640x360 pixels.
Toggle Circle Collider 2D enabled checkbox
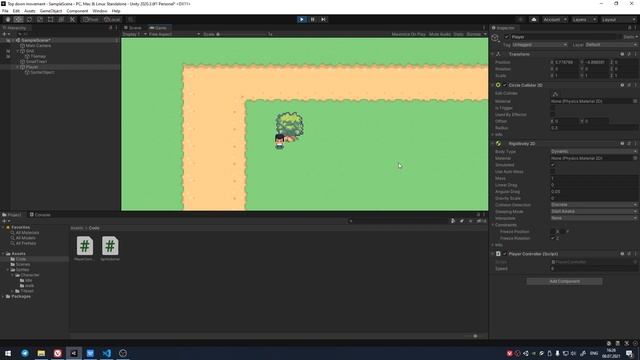click(x=505, y=85)
